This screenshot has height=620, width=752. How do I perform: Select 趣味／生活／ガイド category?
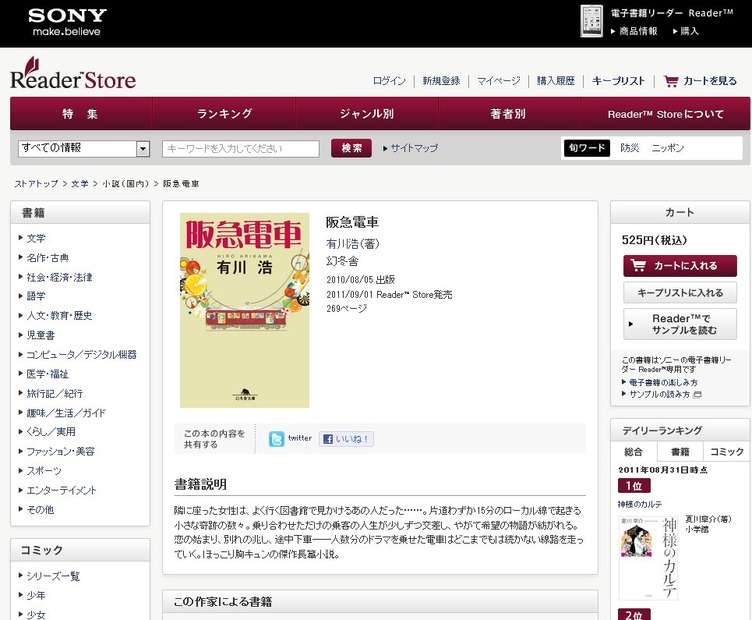[x=66, y=412]
